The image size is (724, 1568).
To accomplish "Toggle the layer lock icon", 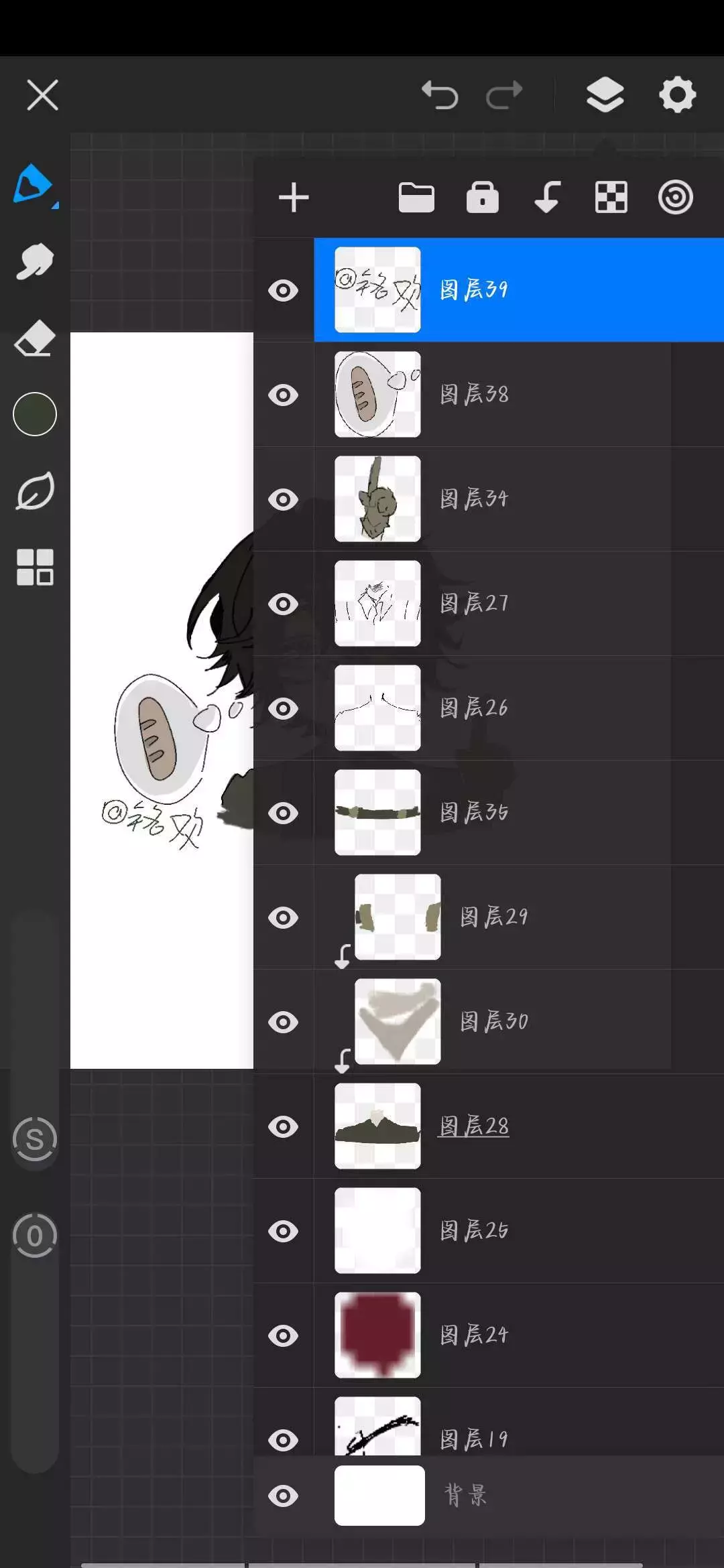I will coord(483,197).
